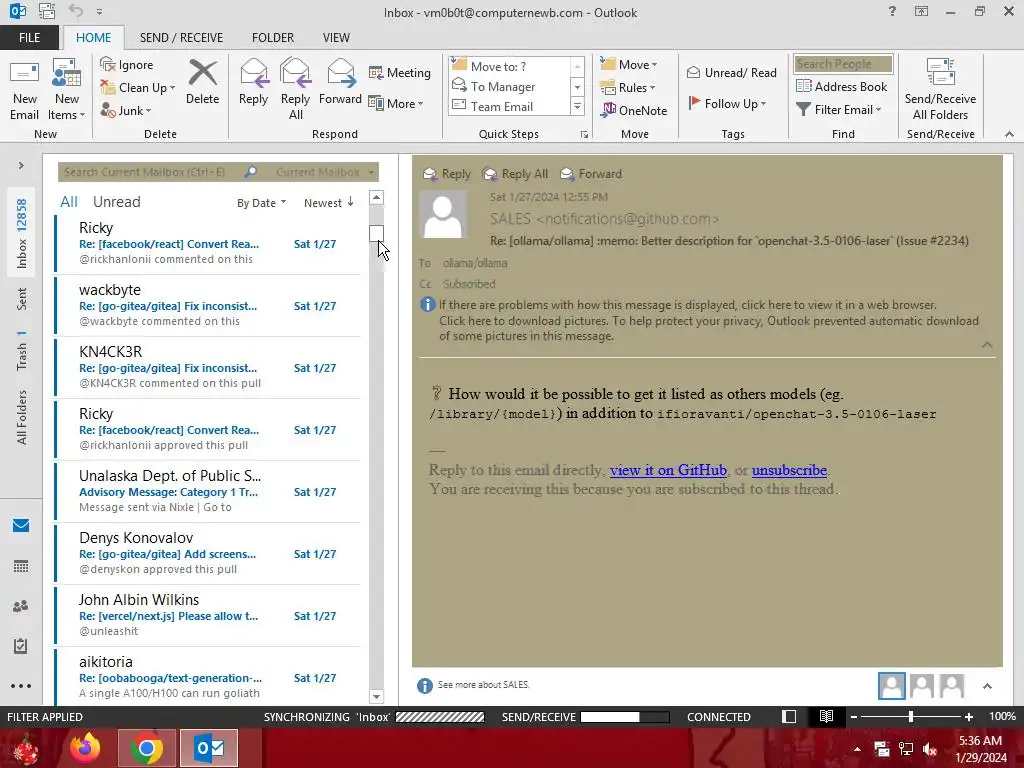This screenshot has height=768, width=1024.
Task: Forward message via ribbon Forward icon
Action: 340,82
